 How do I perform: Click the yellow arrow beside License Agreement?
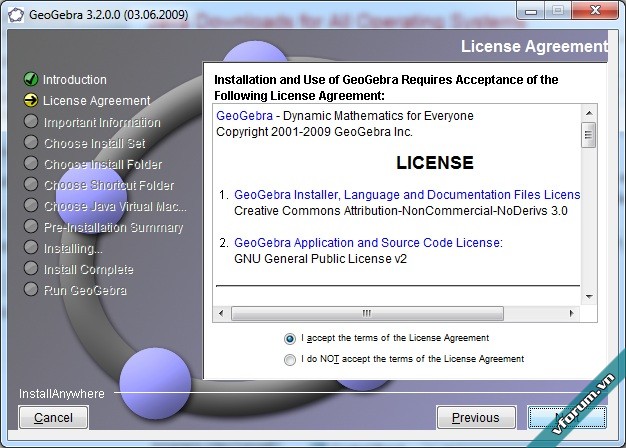(x=31, y=100)
